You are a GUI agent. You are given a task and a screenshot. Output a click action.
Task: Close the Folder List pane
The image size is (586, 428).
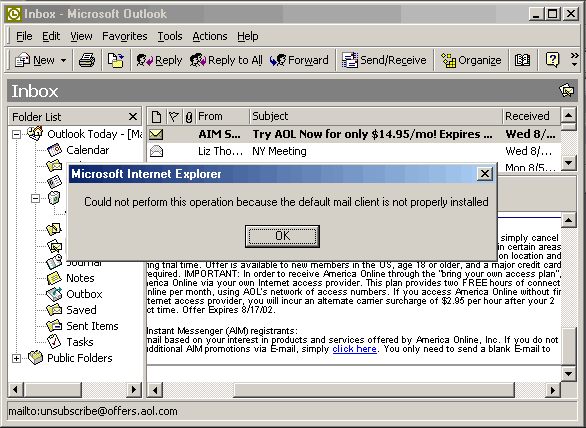pos(133,117)
